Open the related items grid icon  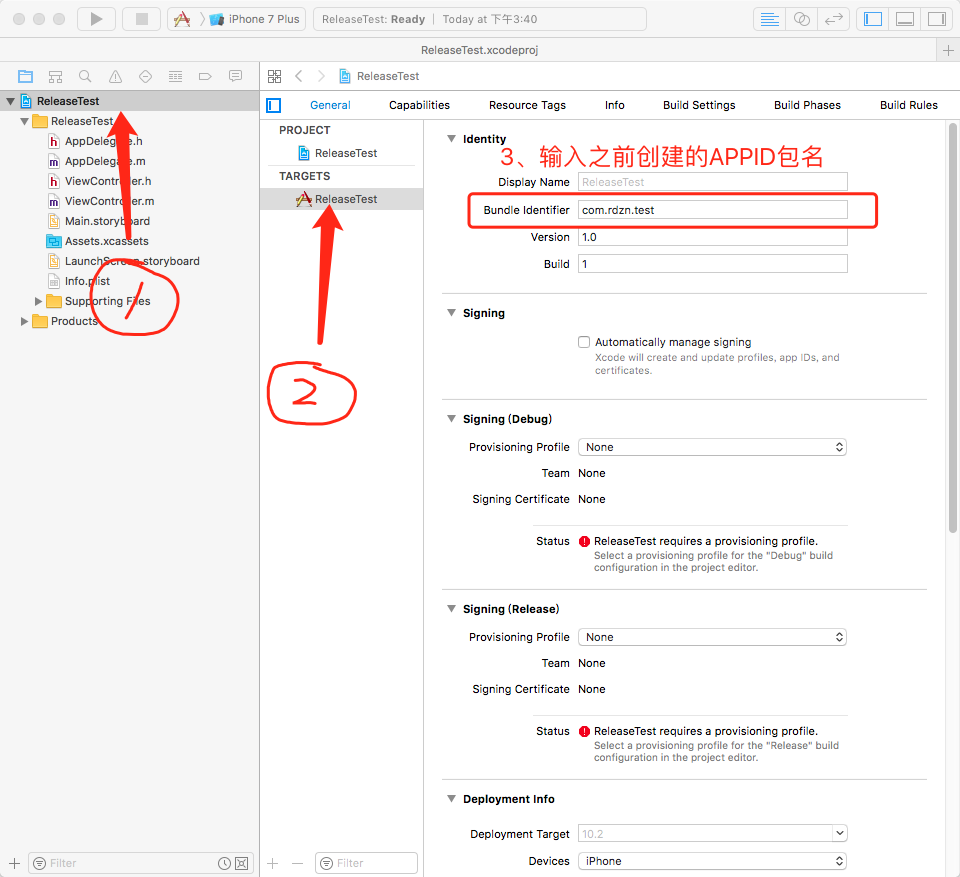click(274, 77)
